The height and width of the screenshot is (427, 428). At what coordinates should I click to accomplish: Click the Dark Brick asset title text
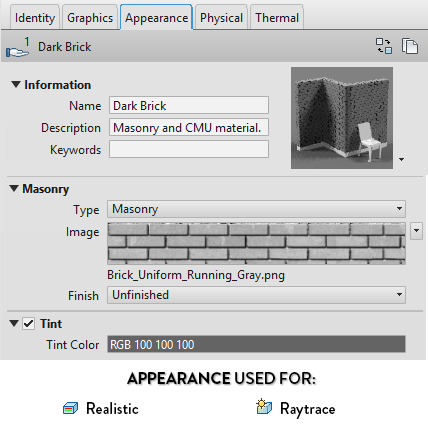pos(65,47)
